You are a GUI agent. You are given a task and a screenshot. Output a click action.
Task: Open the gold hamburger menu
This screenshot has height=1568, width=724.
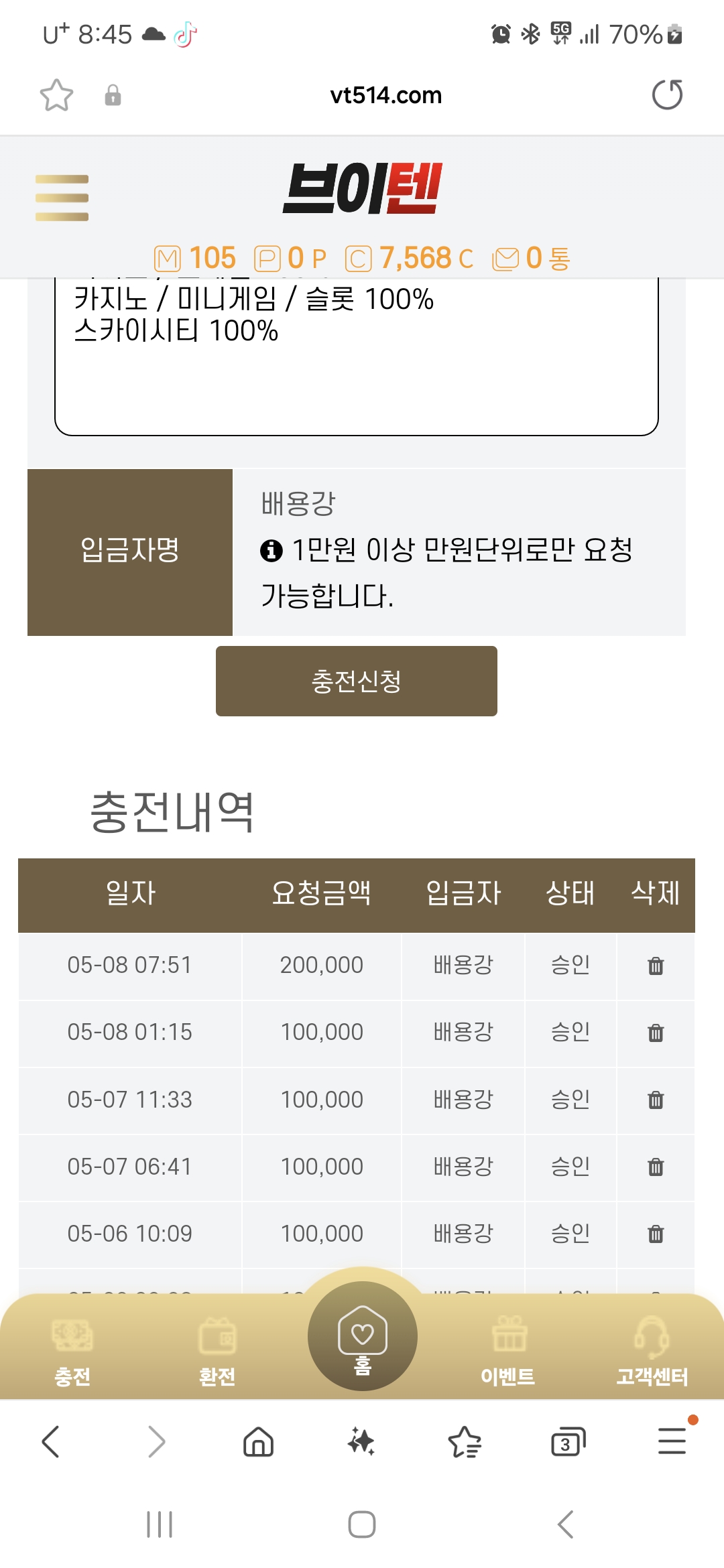[62, 198]
